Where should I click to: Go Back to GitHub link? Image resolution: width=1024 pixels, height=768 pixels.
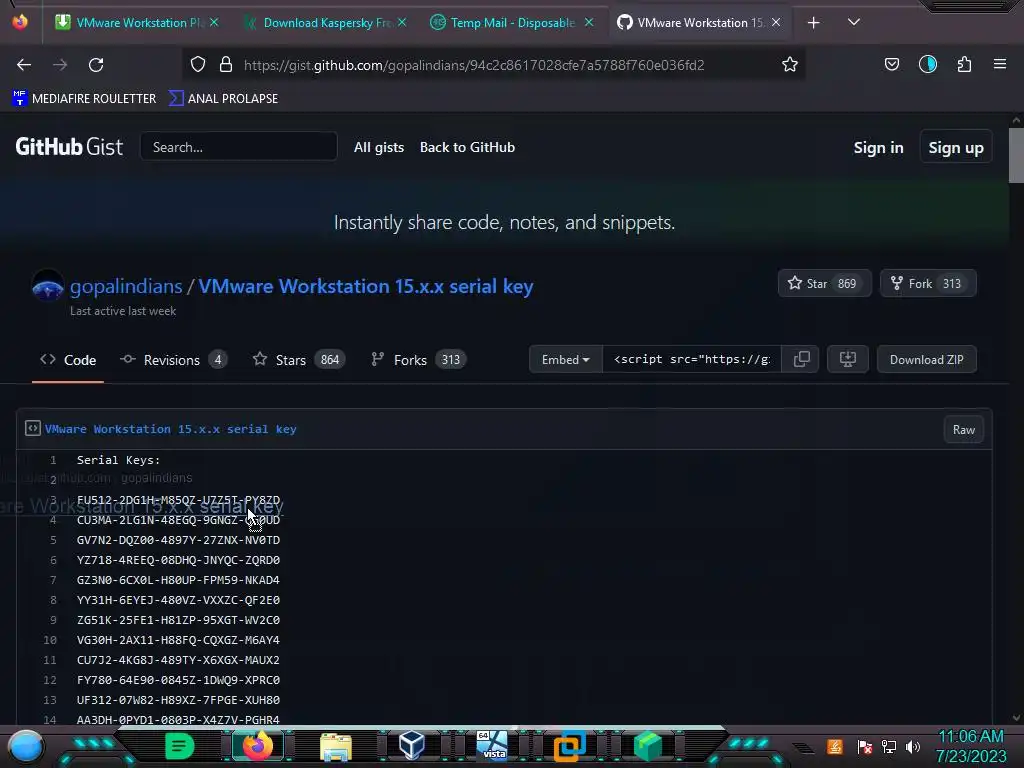tap(467, 148)
